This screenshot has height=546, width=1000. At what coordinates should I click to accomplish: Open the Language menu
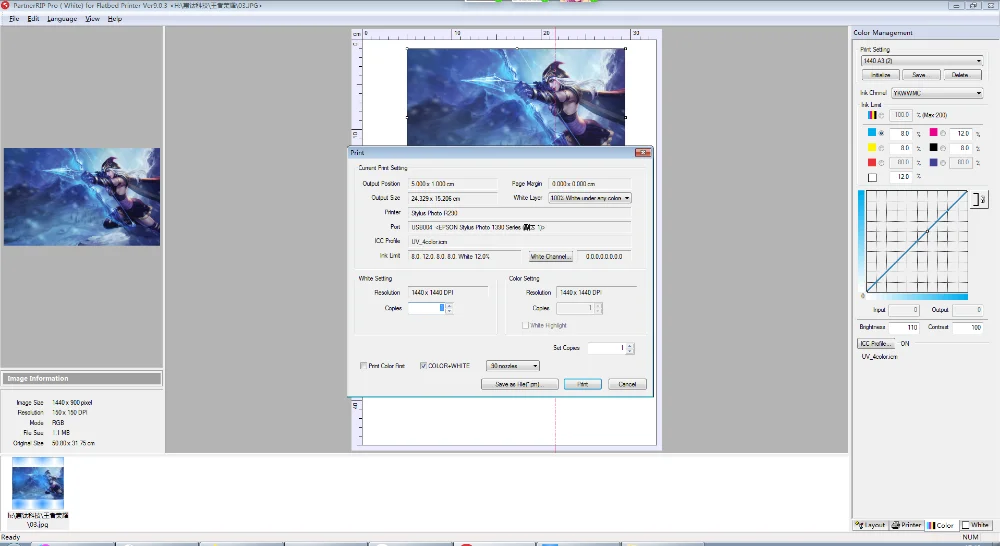click(62, 19)
